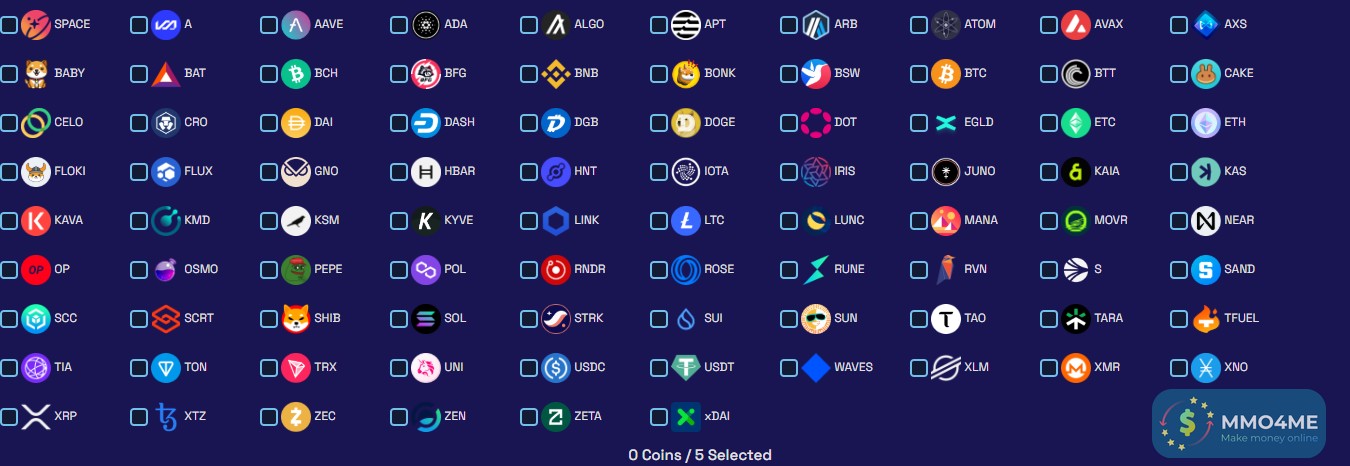The height and width of the screenshot is (466, 1350).
Task: Click the Monero XMR icon
Action: point(1076,367)
